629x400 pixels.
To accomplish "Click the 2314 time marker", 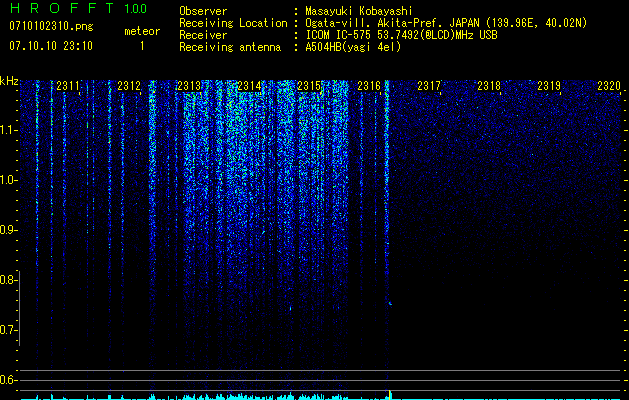I will tap(249, 85).
